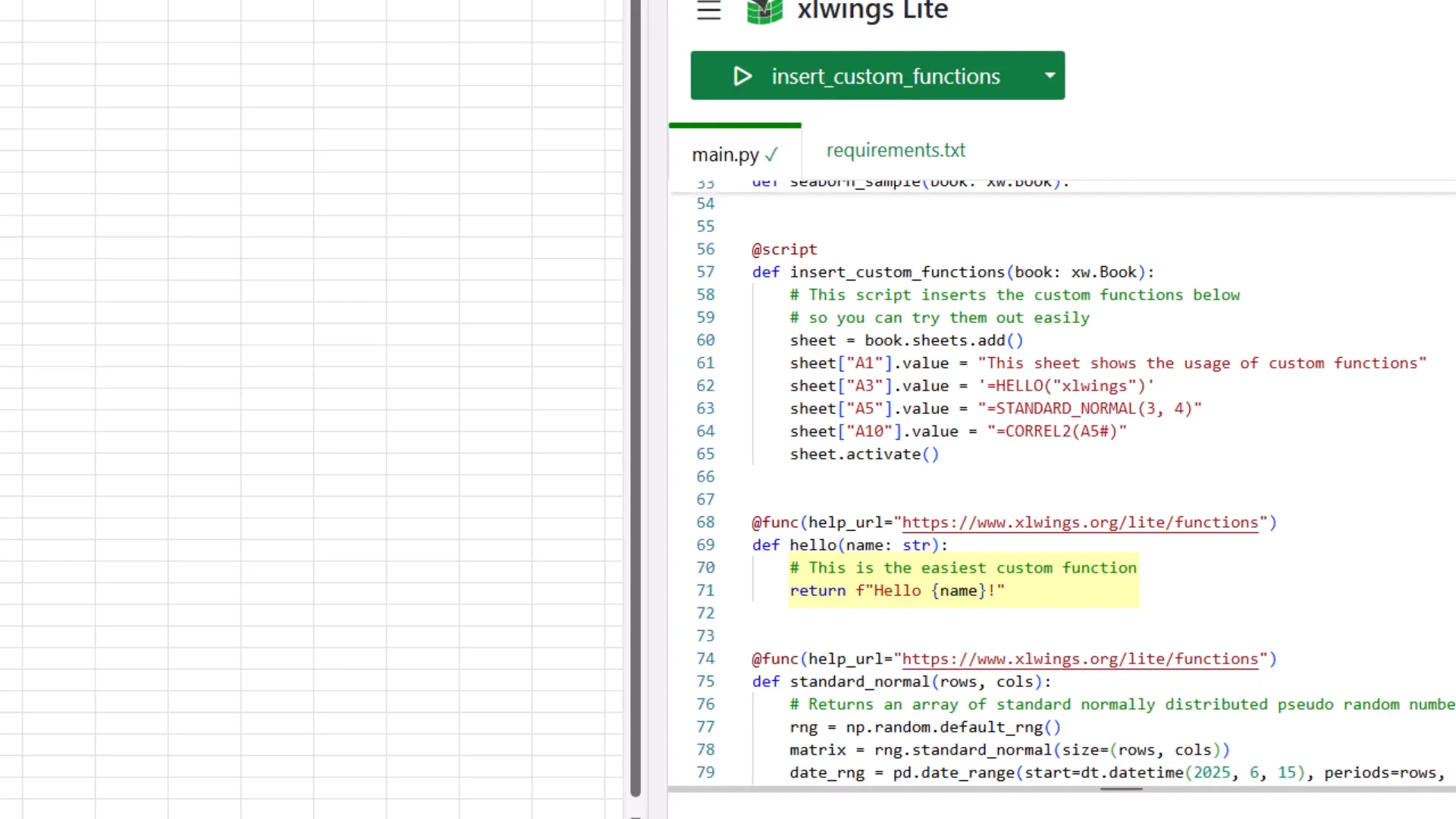
Task: Switch to the main.py tab
Action: click(x=734, y=155)
